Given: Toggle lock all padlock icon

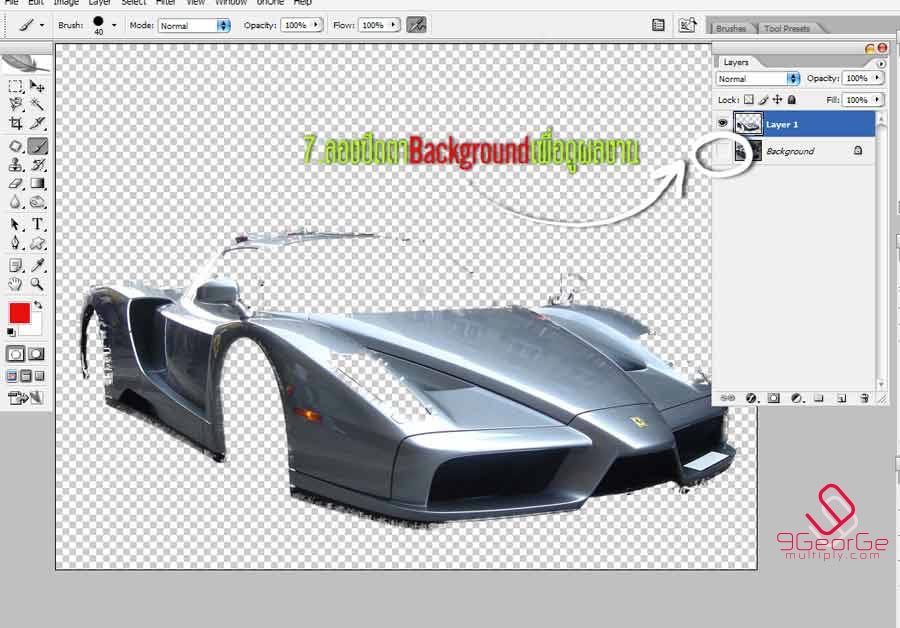Looking at the screenshot, I should point(792,99).
